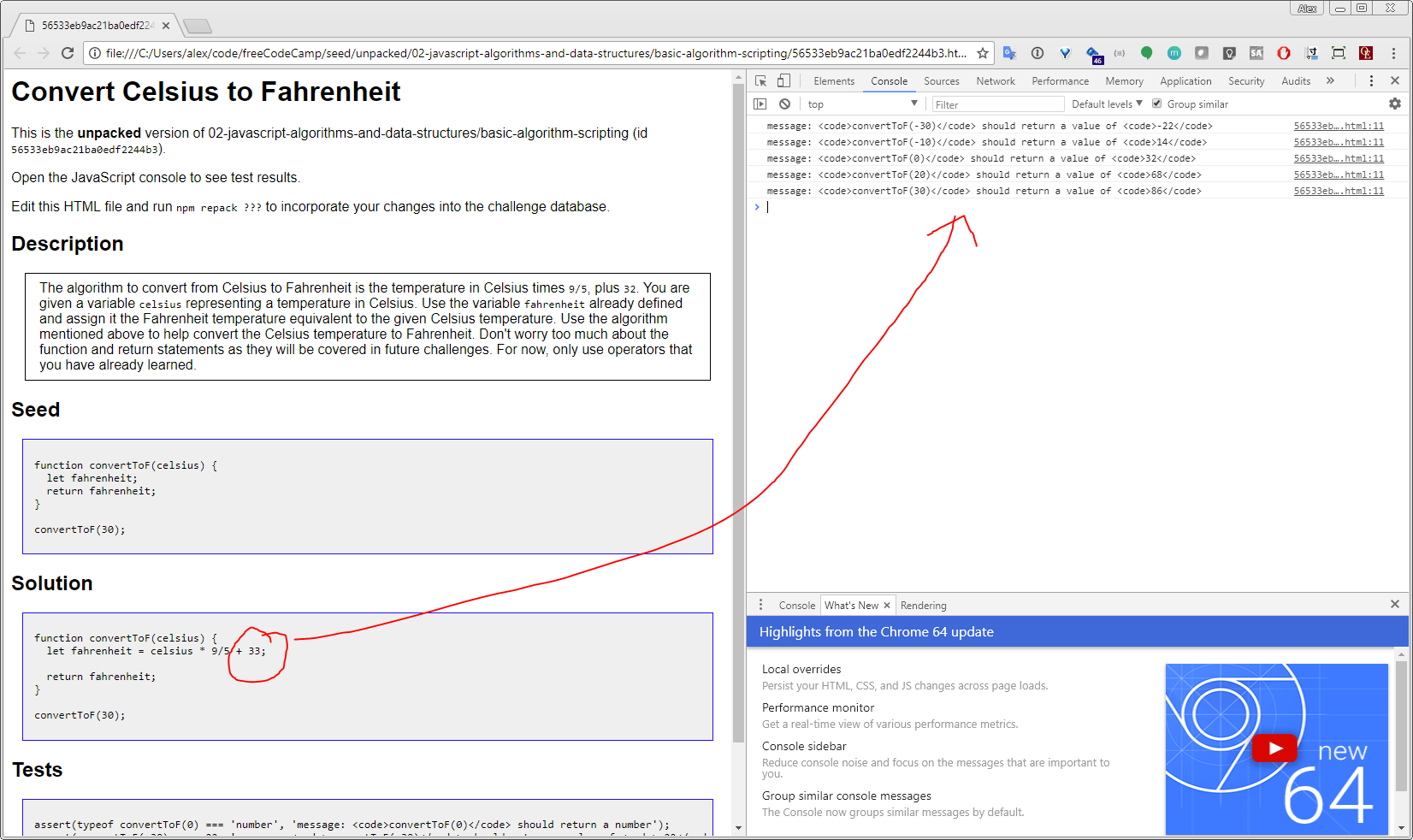Open the Network tab

[x=996, y=80]
